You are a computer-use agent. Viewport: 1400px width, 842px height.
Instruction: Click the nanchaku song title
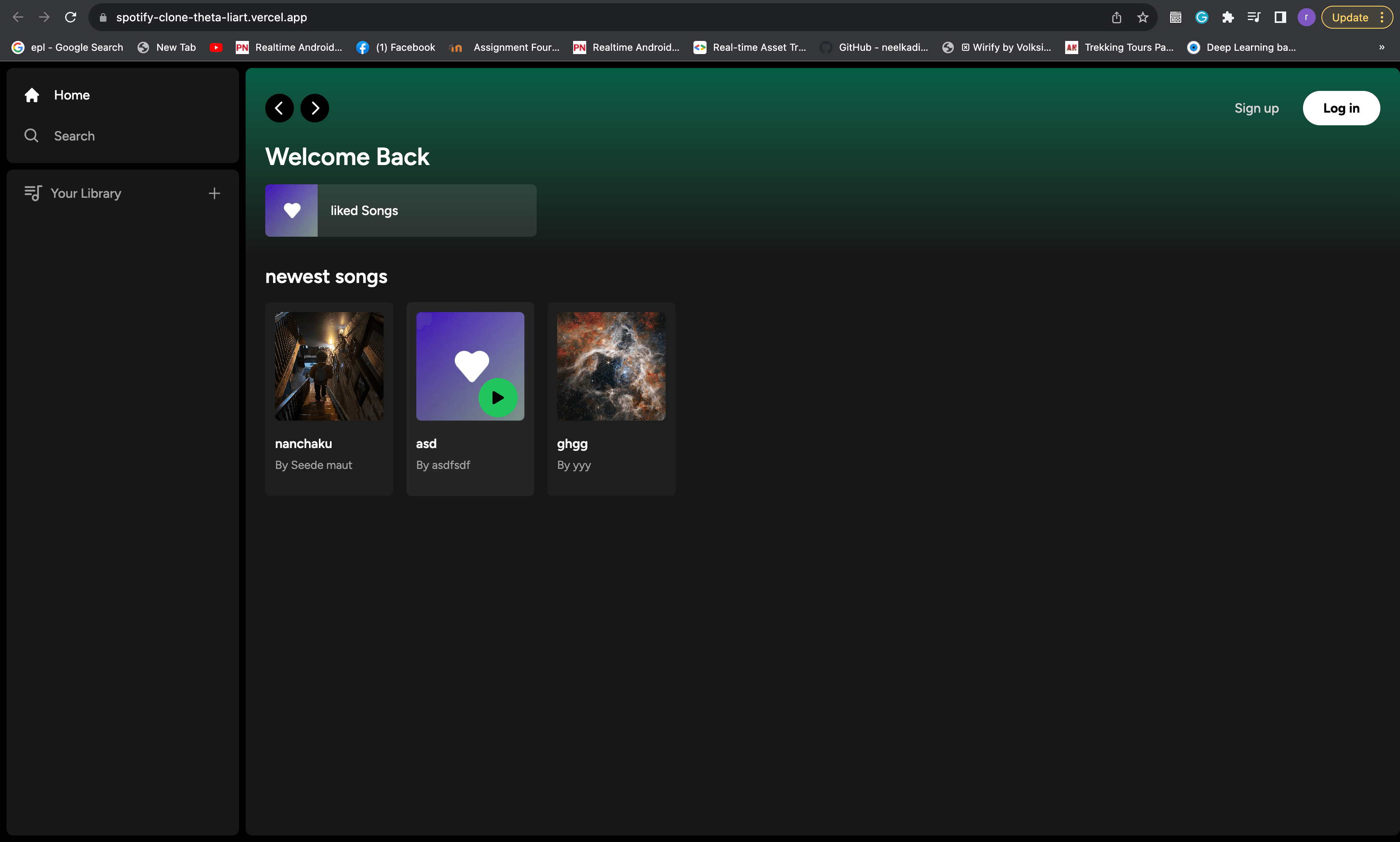coord(303,444)
